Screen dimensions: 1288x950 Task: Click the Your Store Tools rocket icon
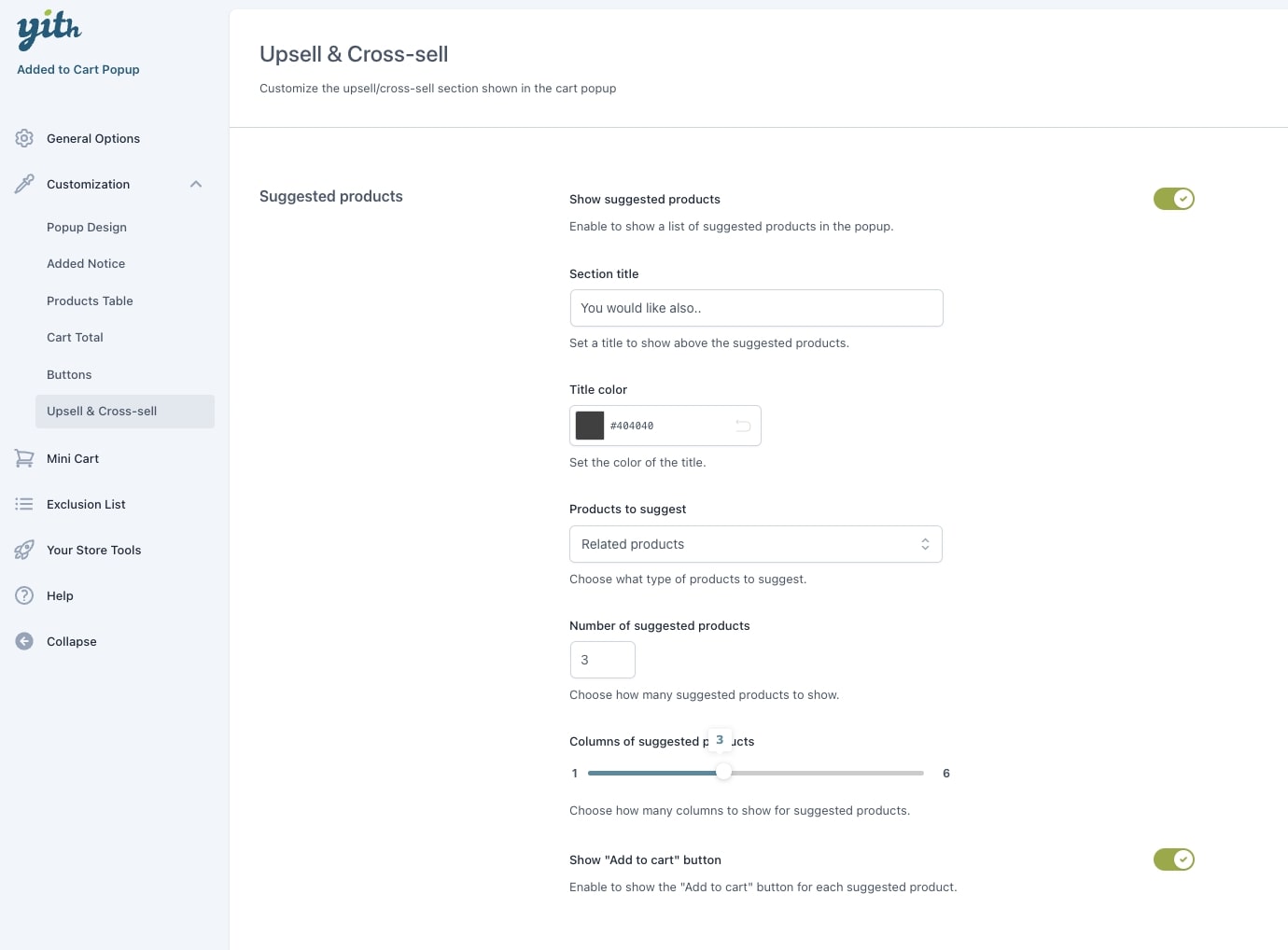[x=24, y=550]
